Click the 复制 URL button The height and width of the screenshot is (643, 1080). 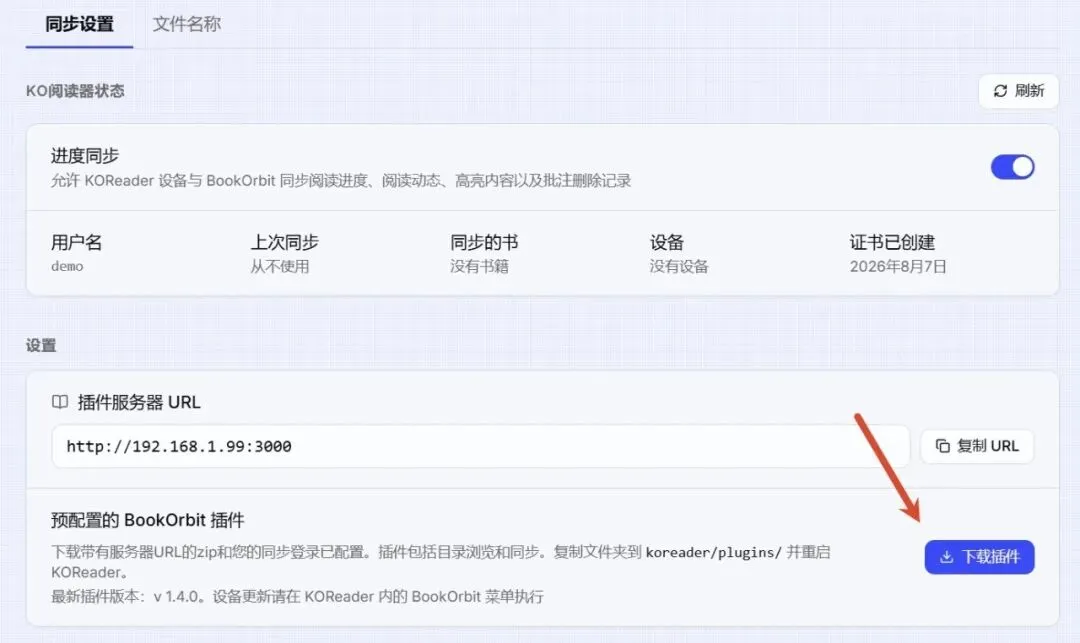point(977,446)
